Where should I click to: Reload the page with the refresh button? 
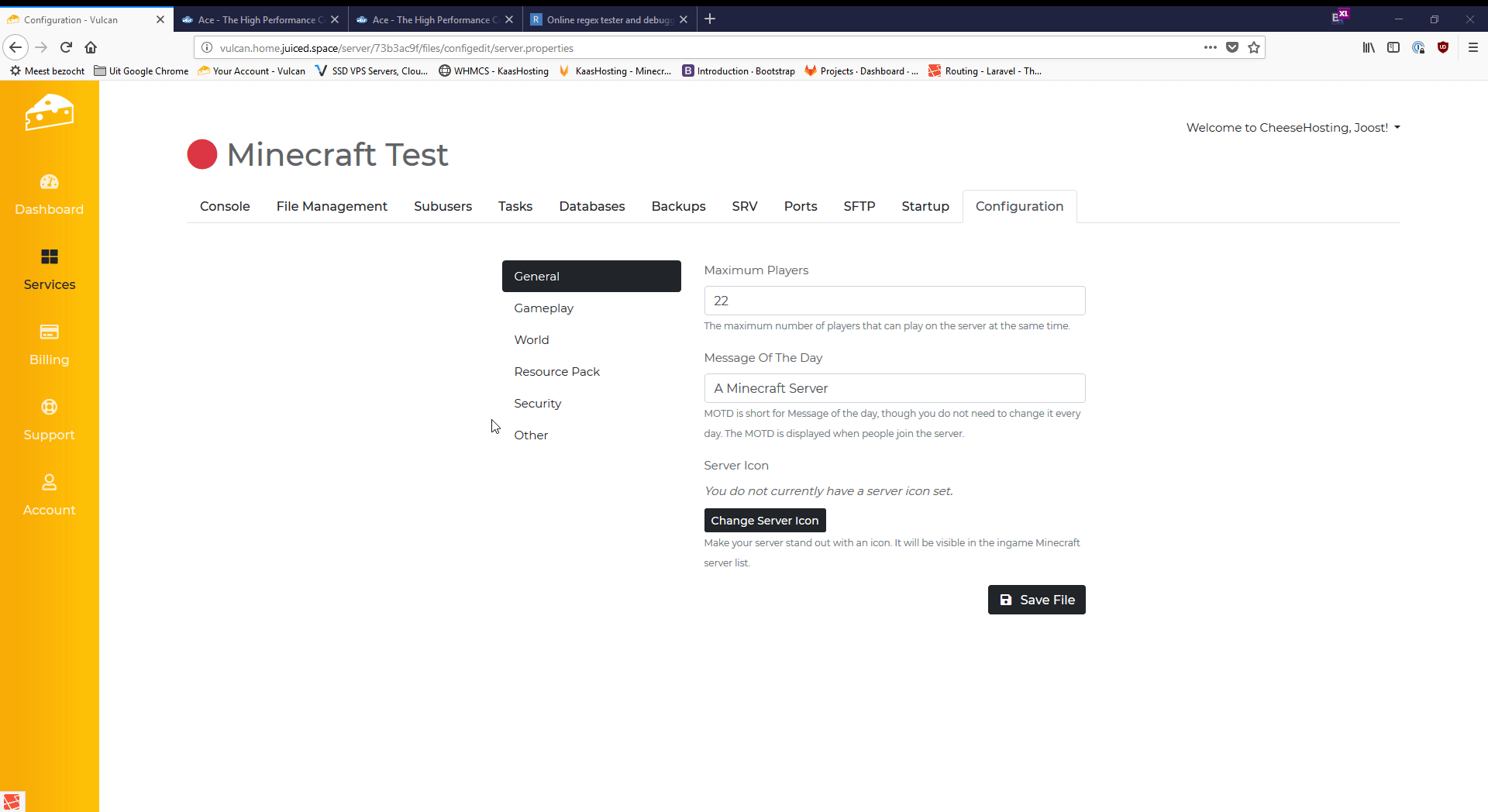click(x=66, y=47)
